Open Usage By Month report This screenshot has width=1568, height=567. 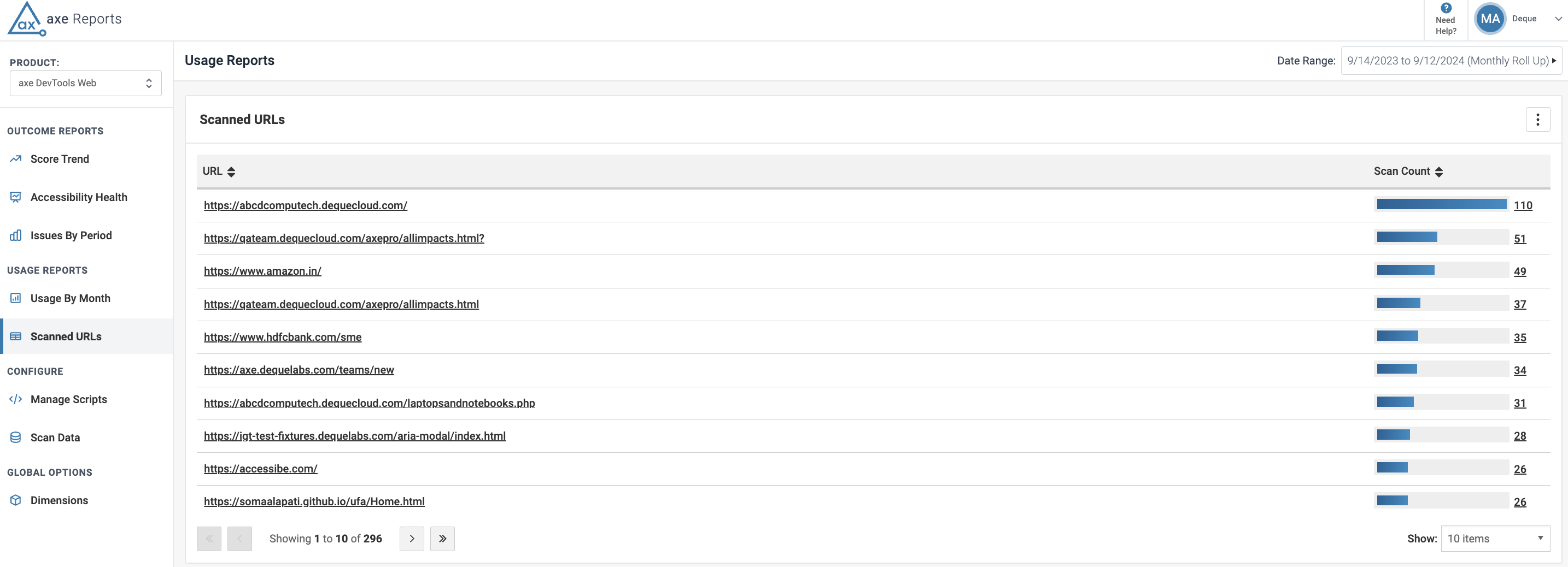point(70,298)
